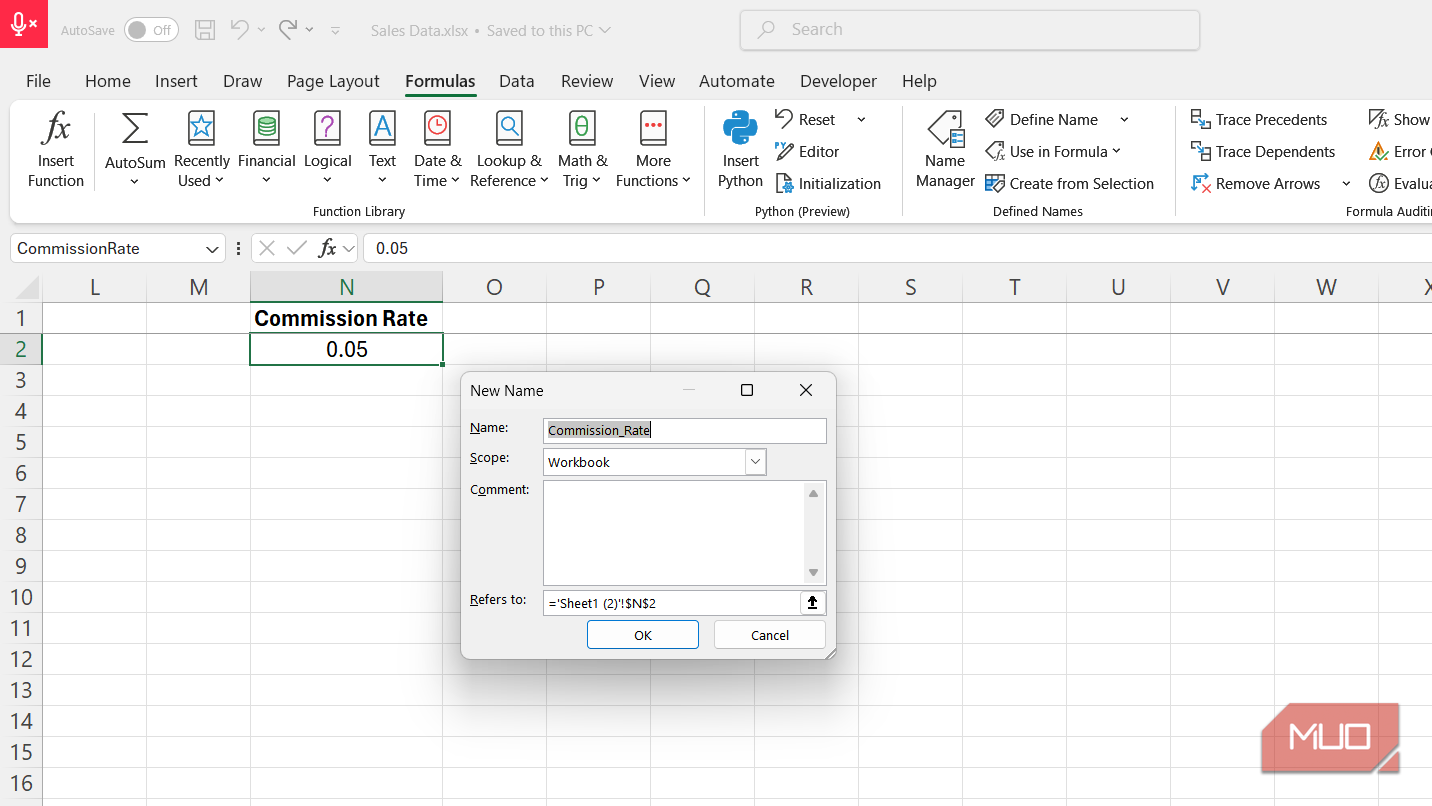
Task: Click the Commission Rate header cell
Action: [346, 318]
